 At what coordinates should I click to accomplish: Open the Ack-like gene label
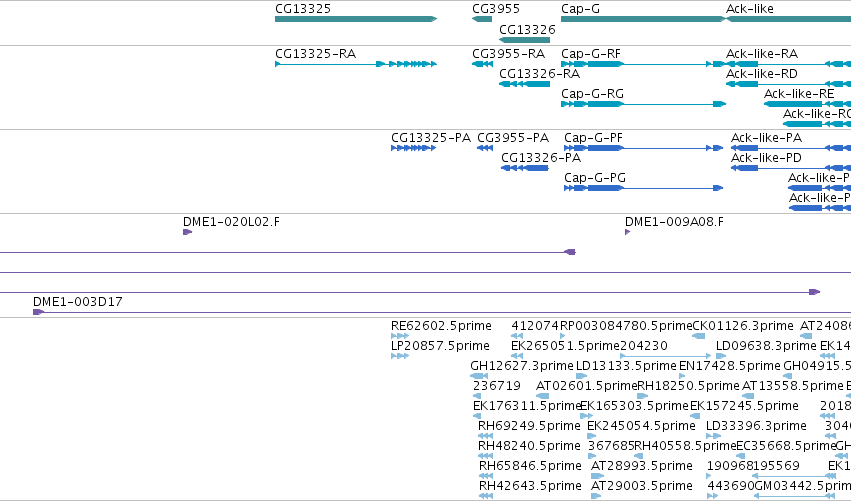point(750,9)
